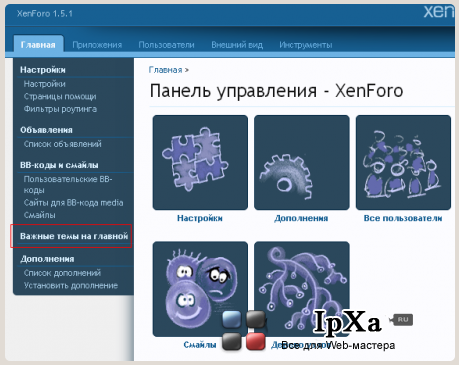Select Важные темы на главной

[x=74, y=236]
